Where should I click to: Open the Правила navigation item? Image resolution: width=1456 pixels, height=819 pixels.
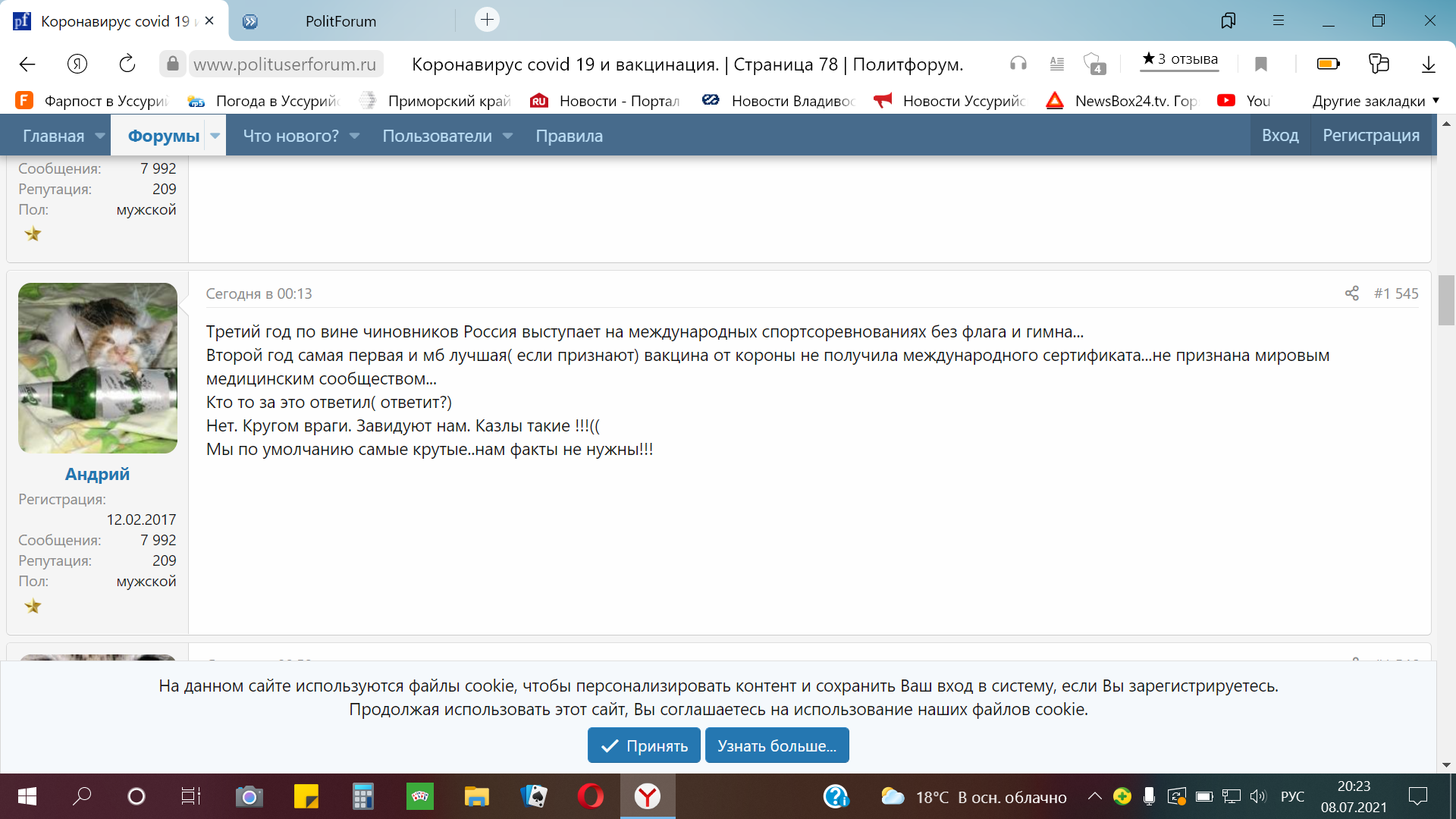click(x=569, y=136)
